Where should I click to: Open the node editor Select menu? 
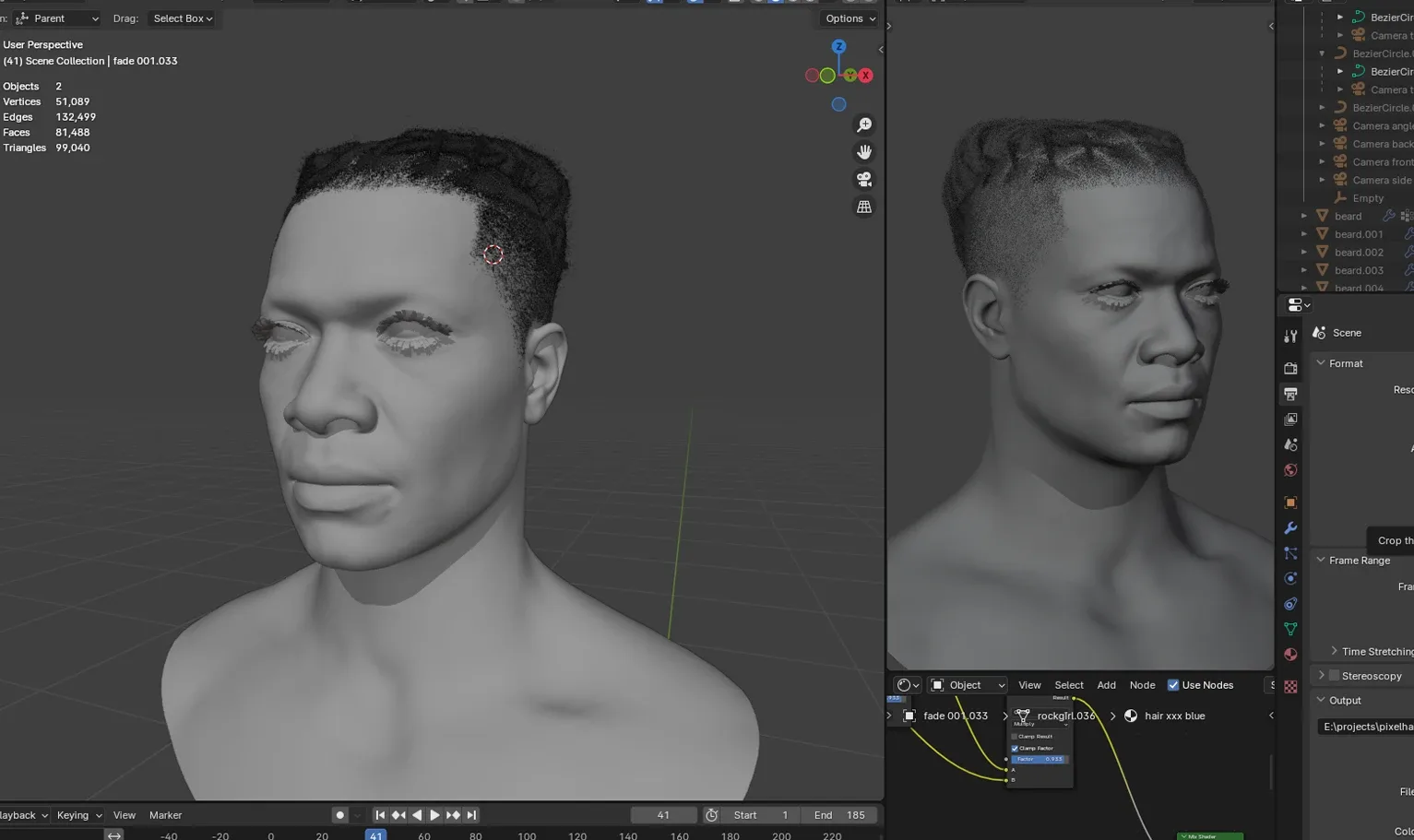1069,685
